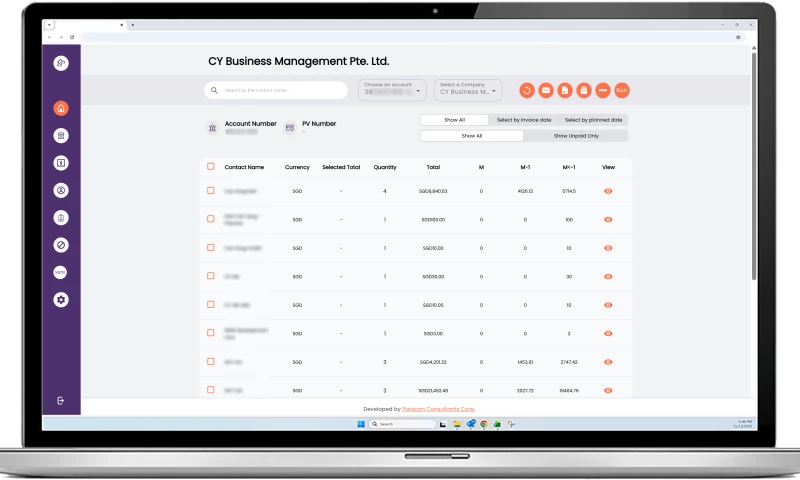Open the Xero integration sidebar icon
This screenshot has height=480, width=800.
pyautogui.click(x=61, y=272)
